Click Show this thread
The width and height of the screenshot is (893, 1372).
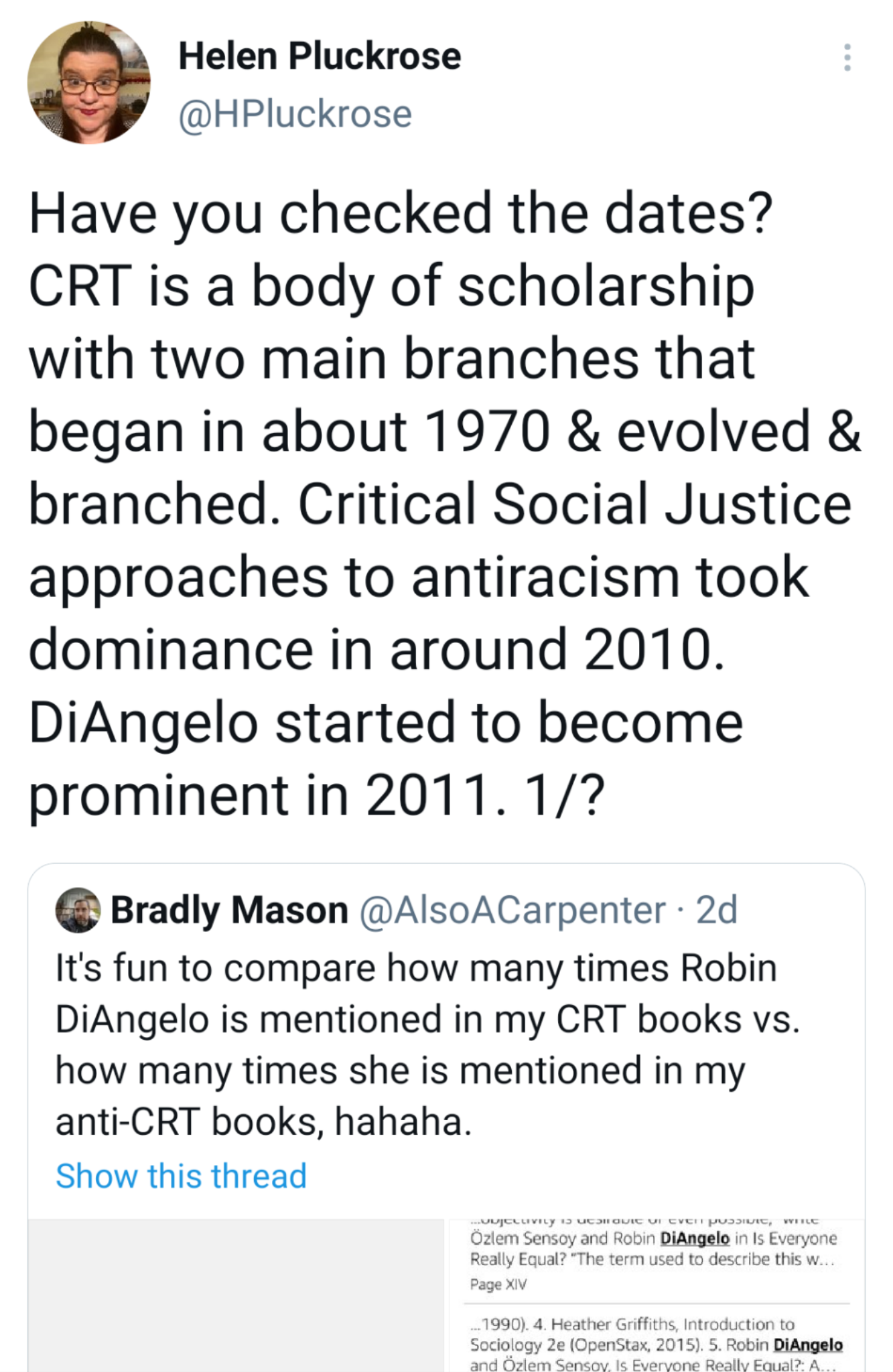[x=181, y=1176]
